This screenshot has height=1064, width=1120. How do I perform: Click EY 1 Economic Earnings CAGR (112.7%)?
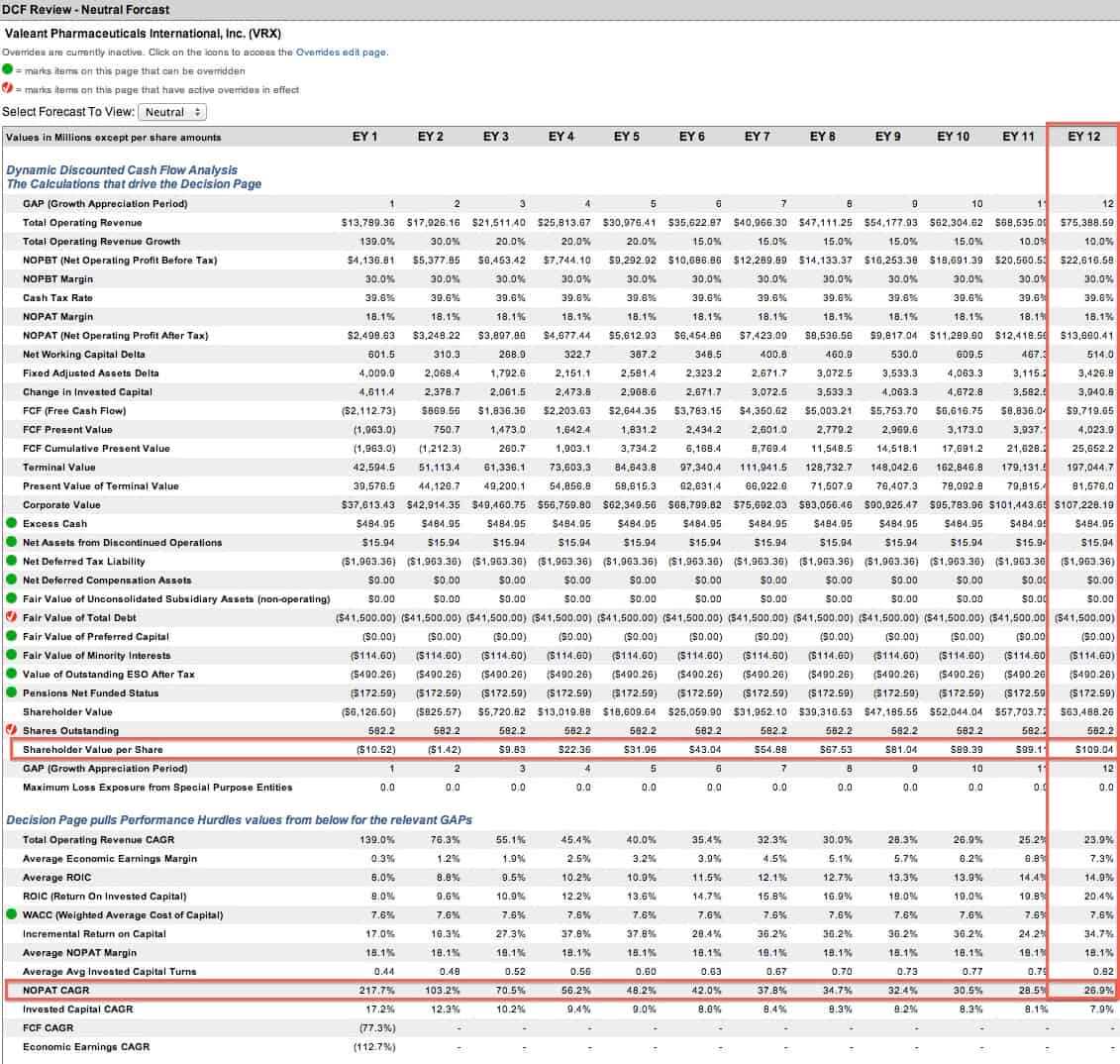(375, 1047)
